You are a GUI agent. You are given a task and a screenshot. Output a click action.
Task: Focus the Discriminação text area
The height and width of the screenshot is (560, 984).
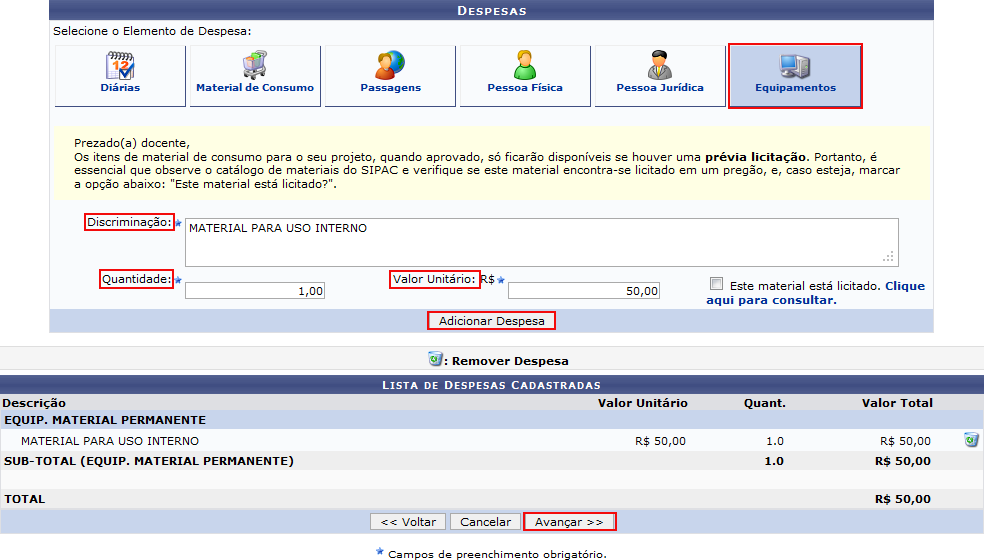(x=540, y=242)
